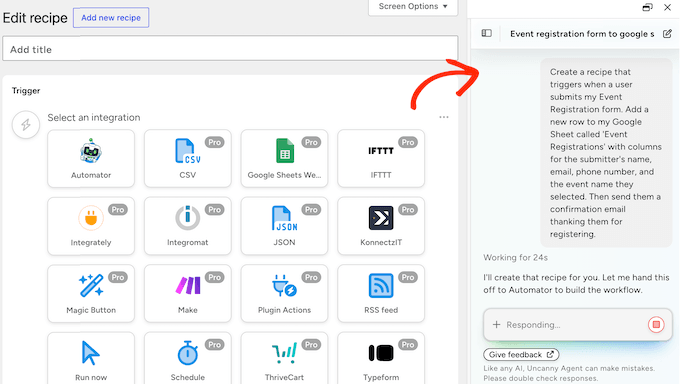Pop out the agent panel window
The width and height of the screenshot is (680, 384).
pos(647,7)
